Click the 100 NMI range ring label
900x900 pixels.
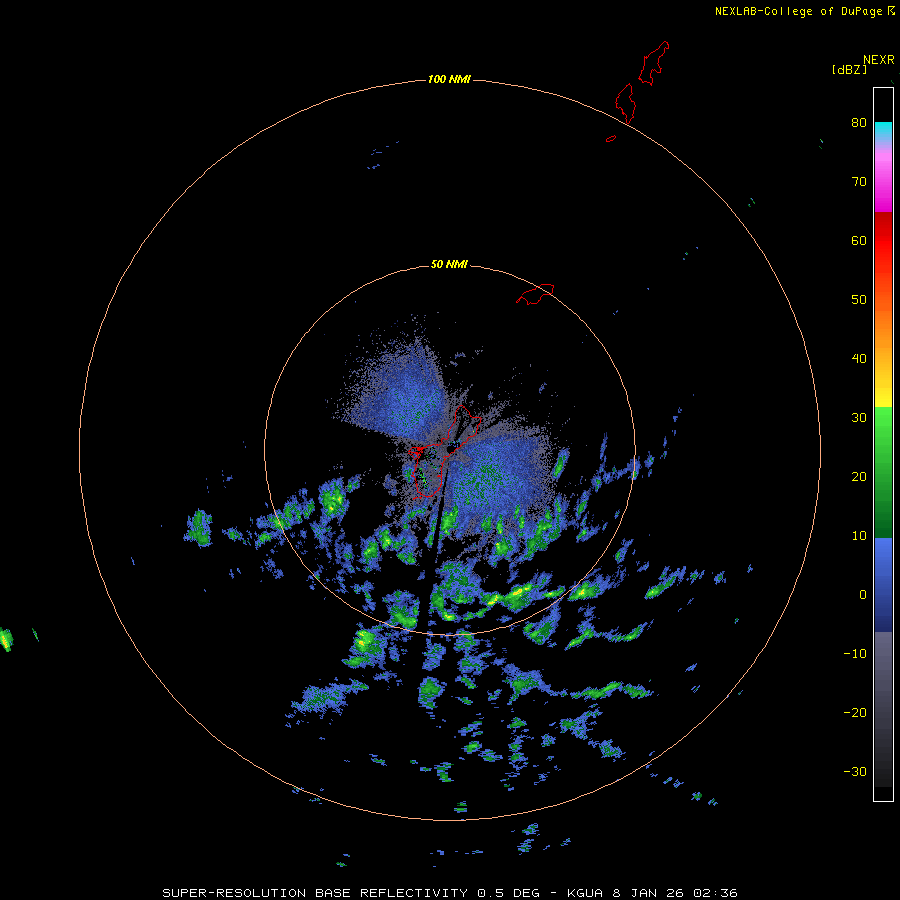pyautogui.click(x=449, y=79)
